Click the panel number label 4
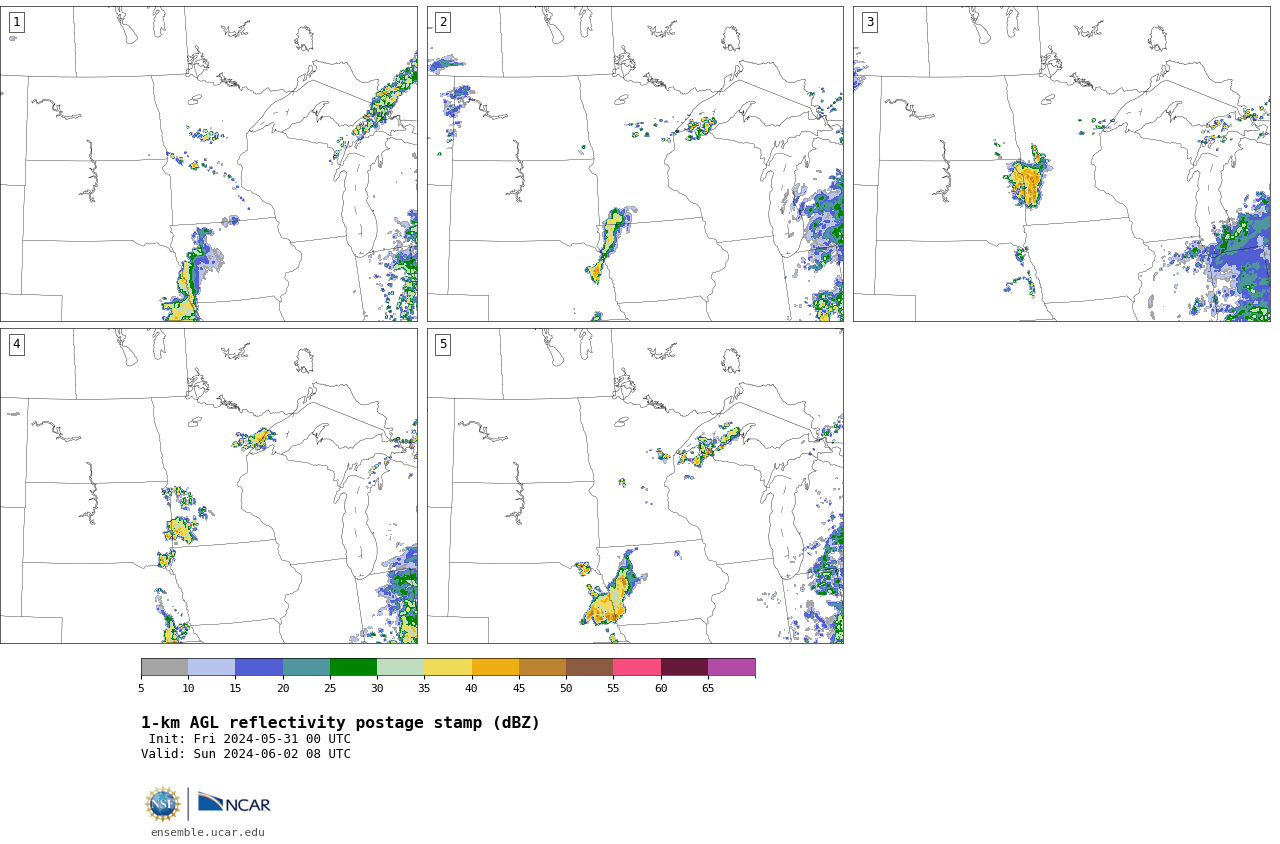This screenshot has height=844, width=1280. 16,344
